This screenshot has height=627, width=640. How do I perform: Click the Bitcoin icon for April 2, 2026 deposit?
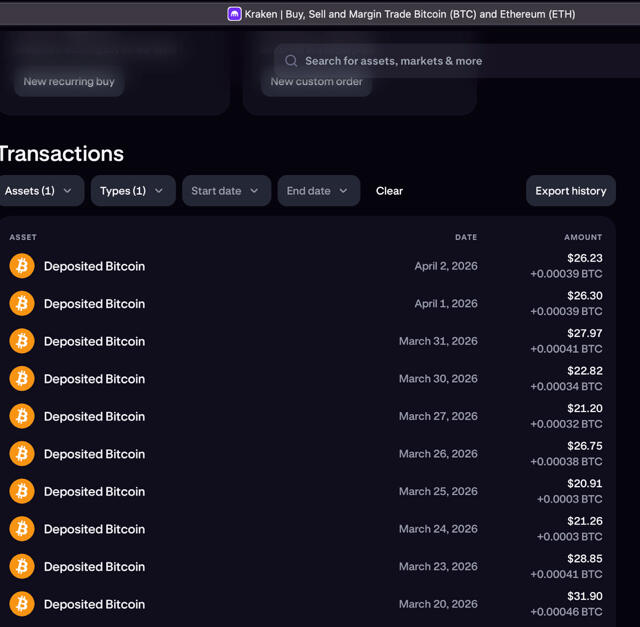pyautogui.click(x=22, y=266)
